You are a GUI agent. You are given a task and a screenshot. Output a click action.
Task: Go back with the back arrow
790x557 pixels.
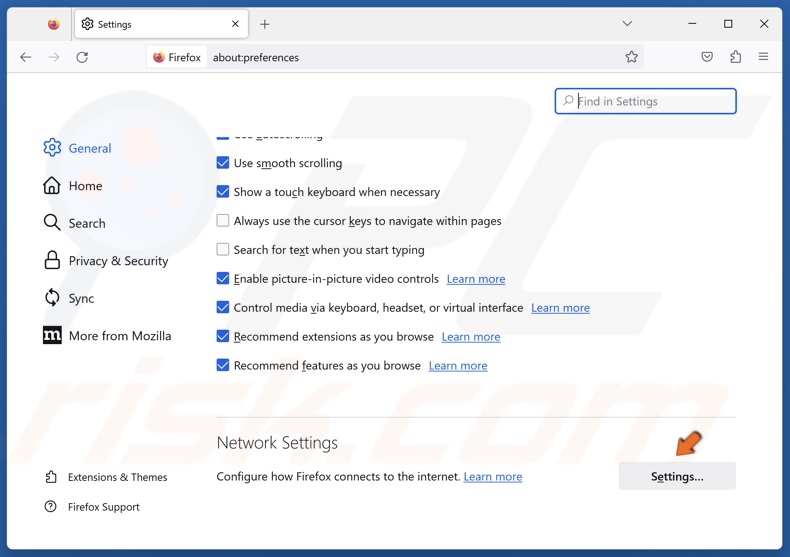(25, 57)
